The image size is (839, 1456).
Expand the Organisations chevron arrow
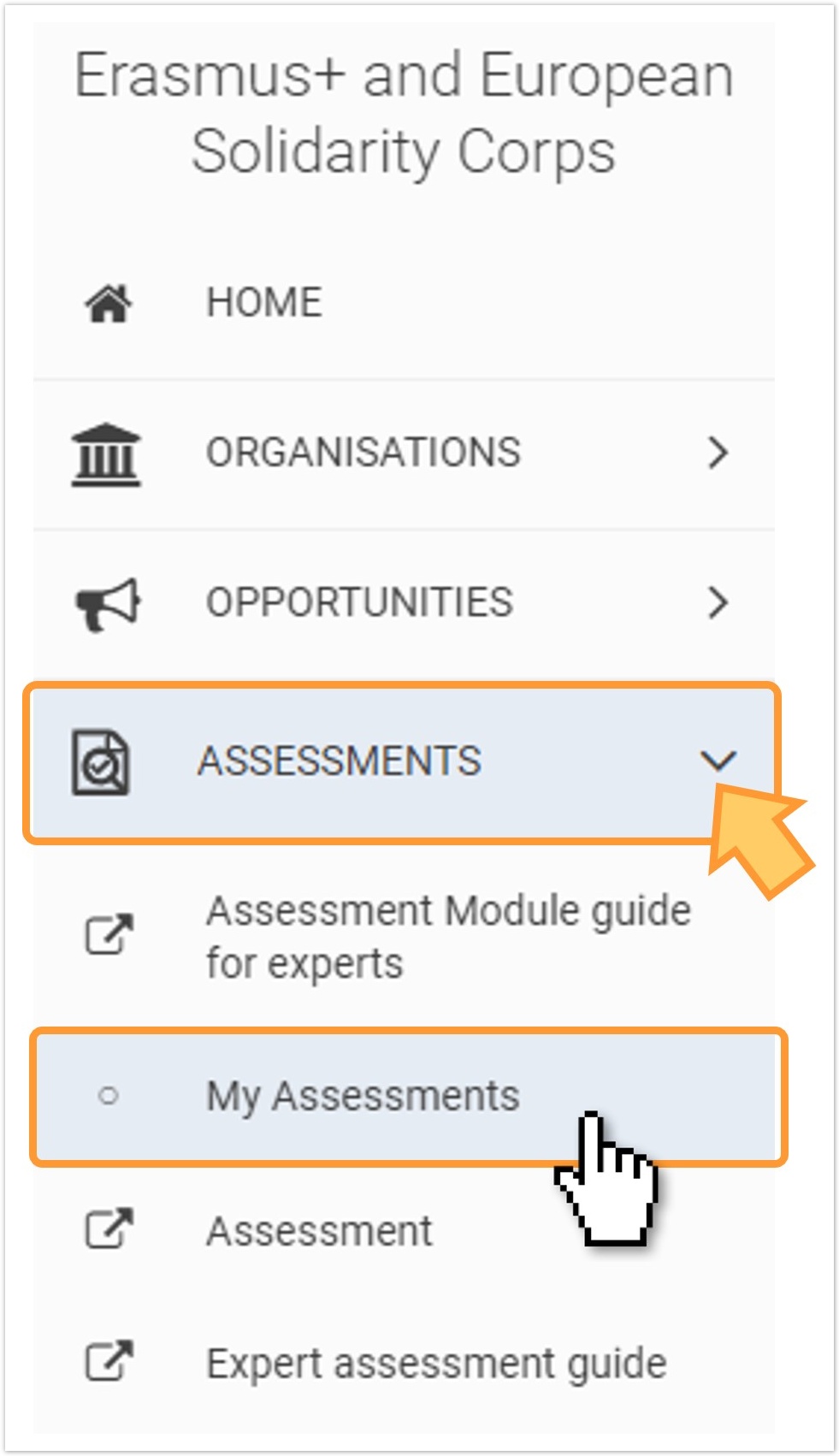pyautogui.click(x=718, y=453)
